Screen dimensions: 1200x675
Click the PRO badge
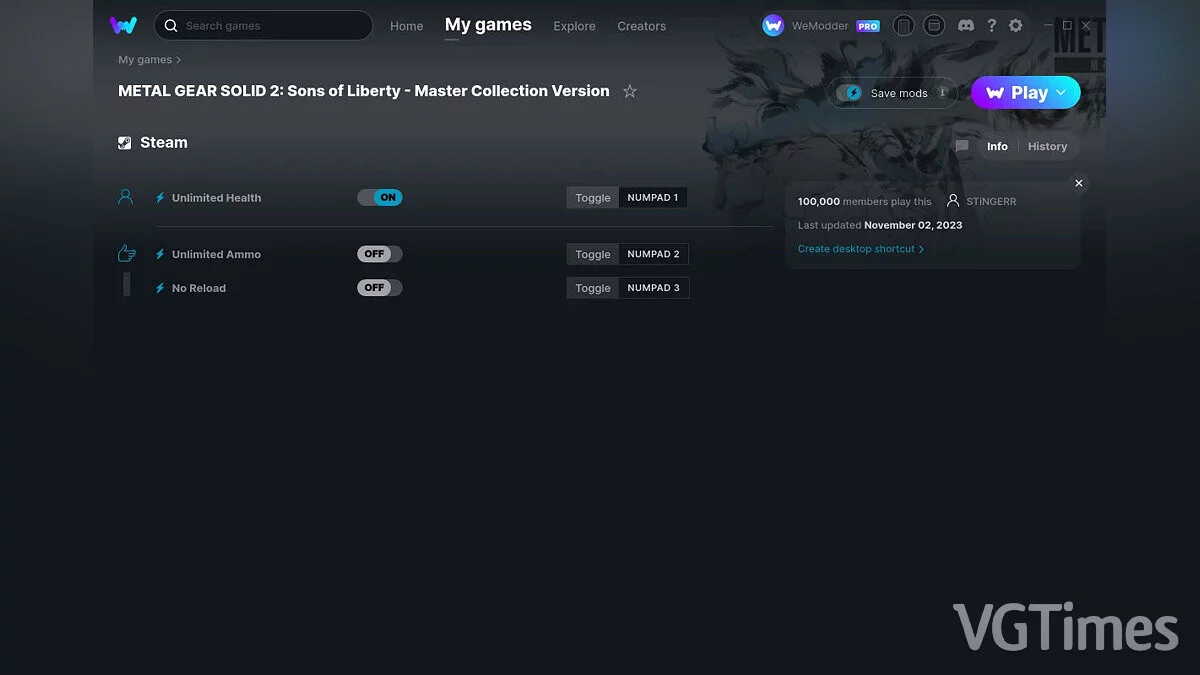coord(868,27)
